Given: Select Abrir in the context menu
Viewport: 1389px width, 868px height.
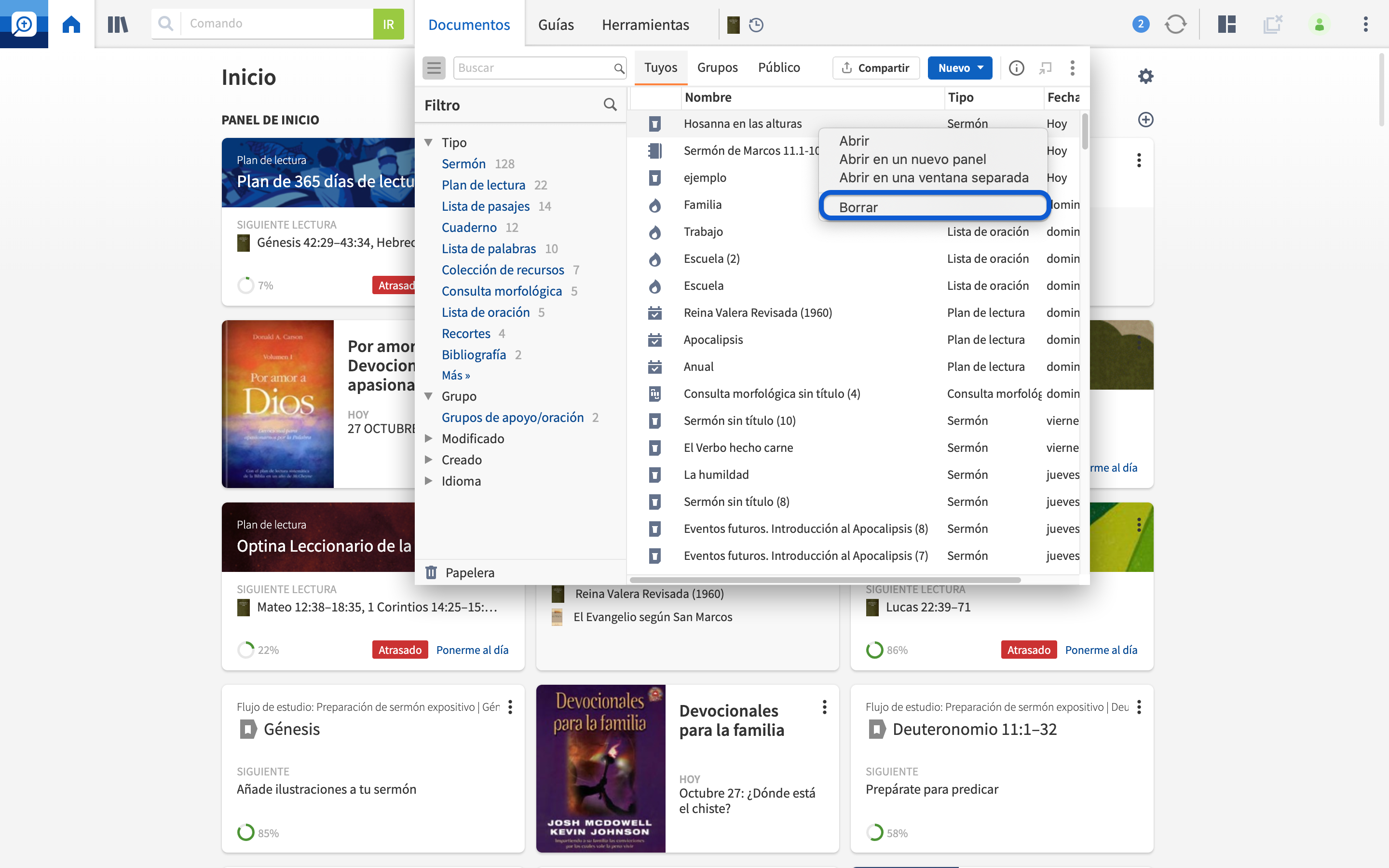Looking at the screenshot, I should tap(854, 141).
